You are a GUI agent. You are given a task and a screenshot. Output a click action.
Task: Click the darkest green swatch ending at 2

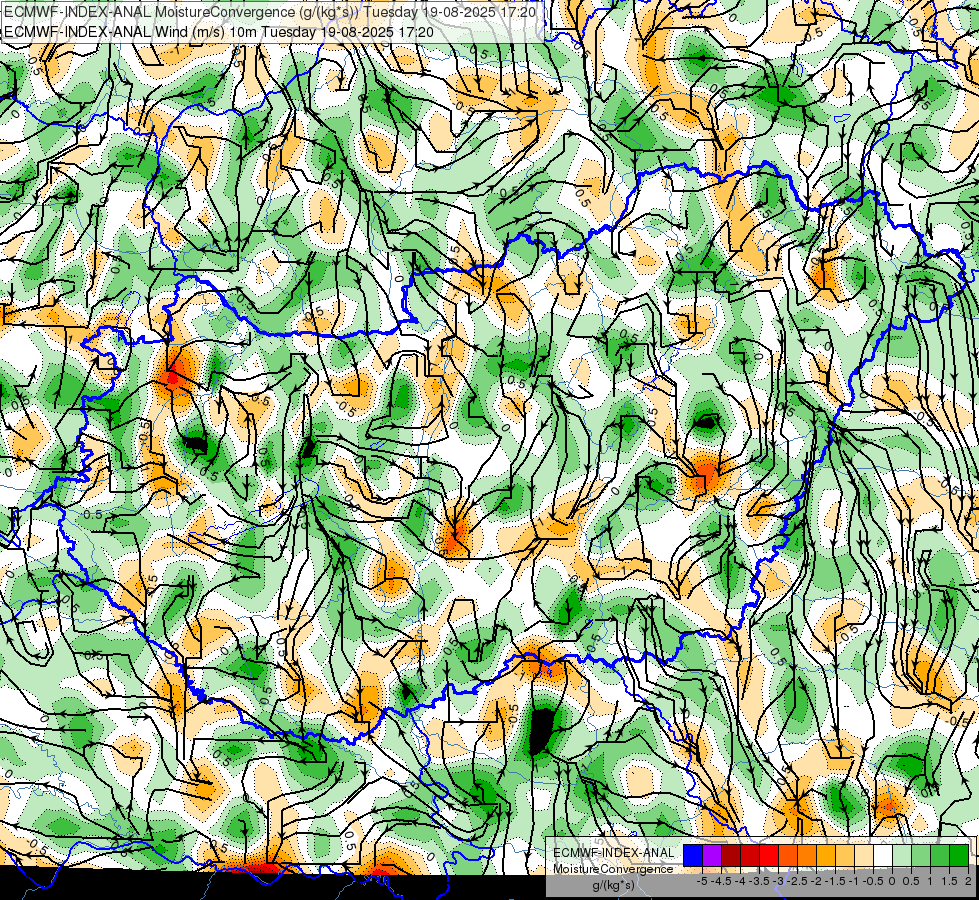pos(959,855)
